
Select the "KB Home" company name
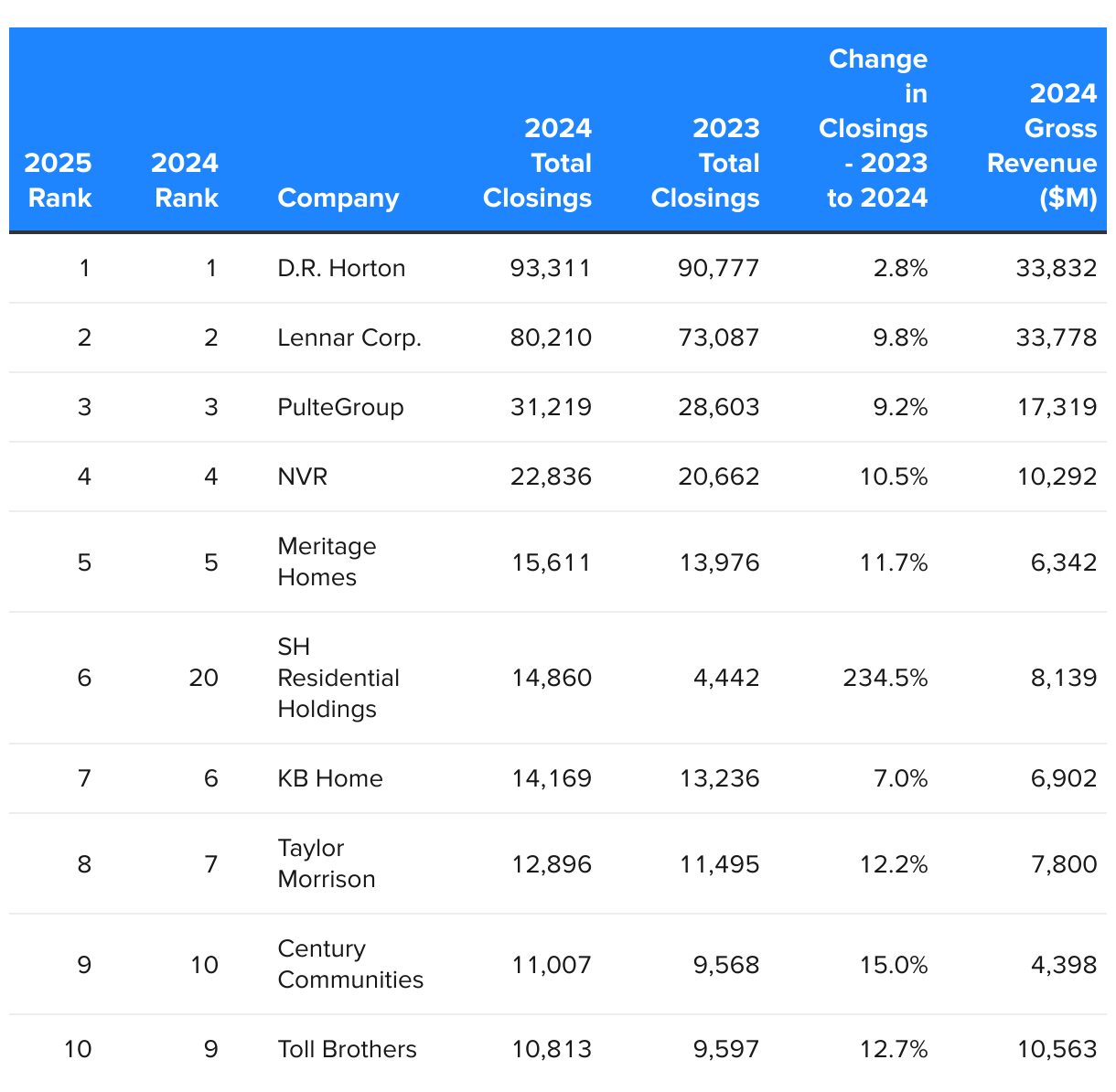[330, 778]
